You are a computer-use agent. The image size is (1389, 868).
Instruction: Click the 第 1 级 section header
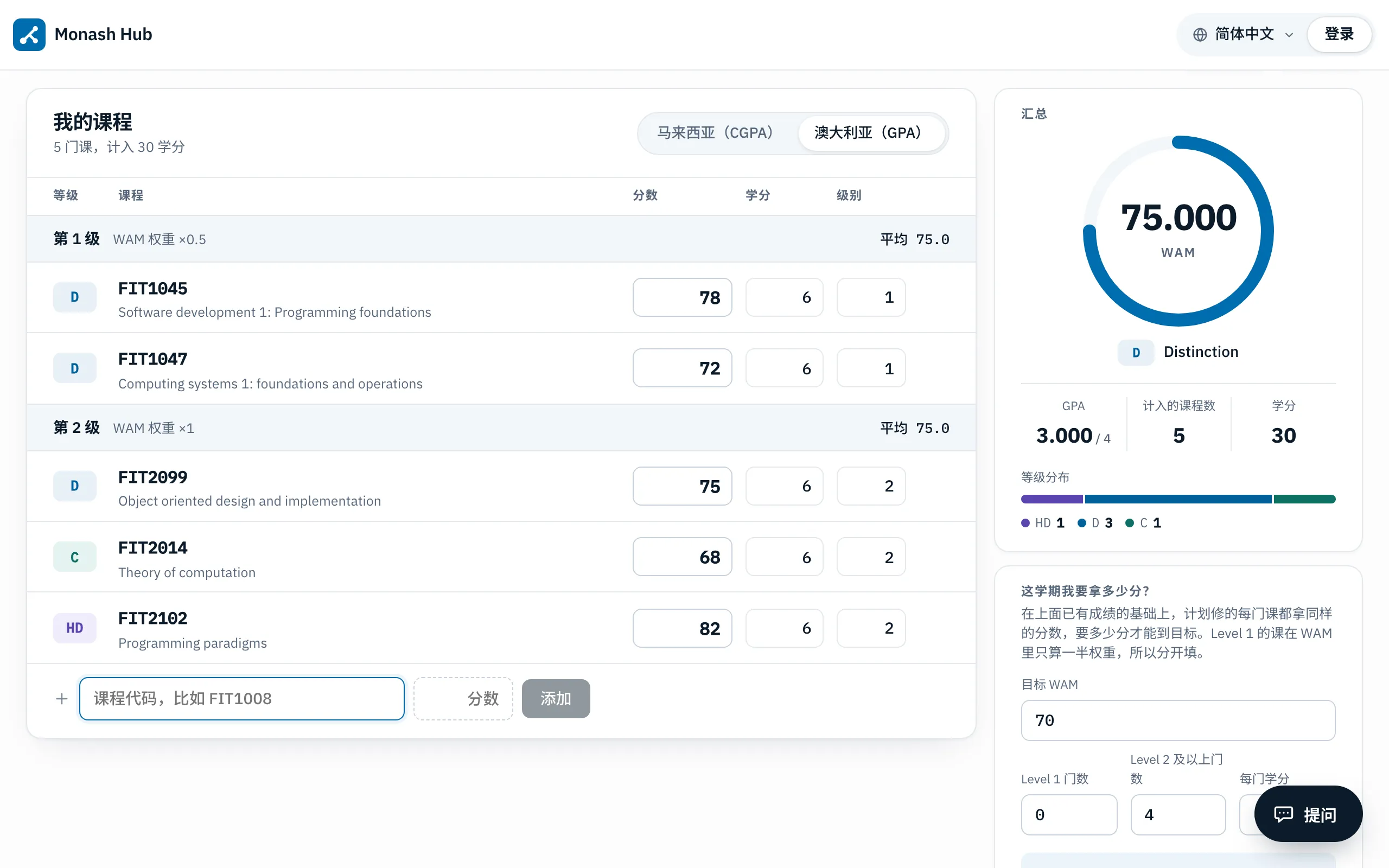[x=501, y=239]
